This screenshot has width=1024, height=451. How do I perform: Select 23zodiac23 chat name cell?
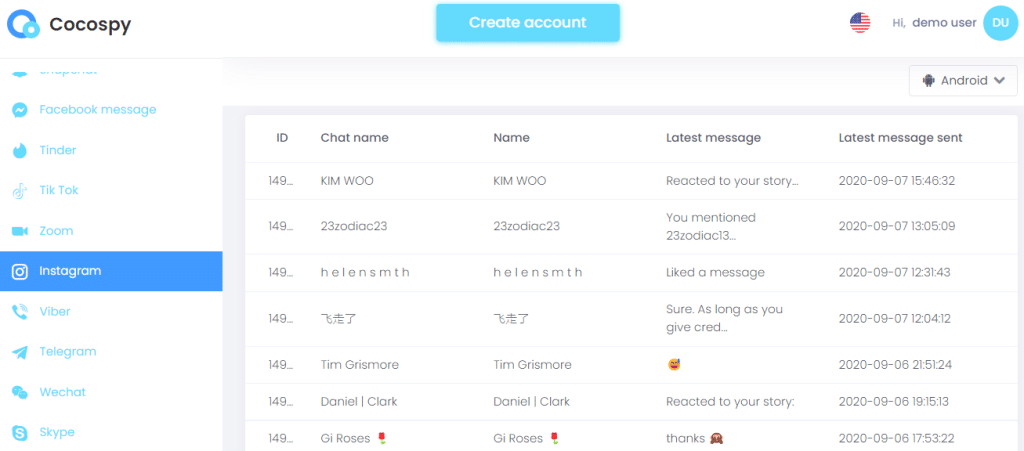(354, 226)
